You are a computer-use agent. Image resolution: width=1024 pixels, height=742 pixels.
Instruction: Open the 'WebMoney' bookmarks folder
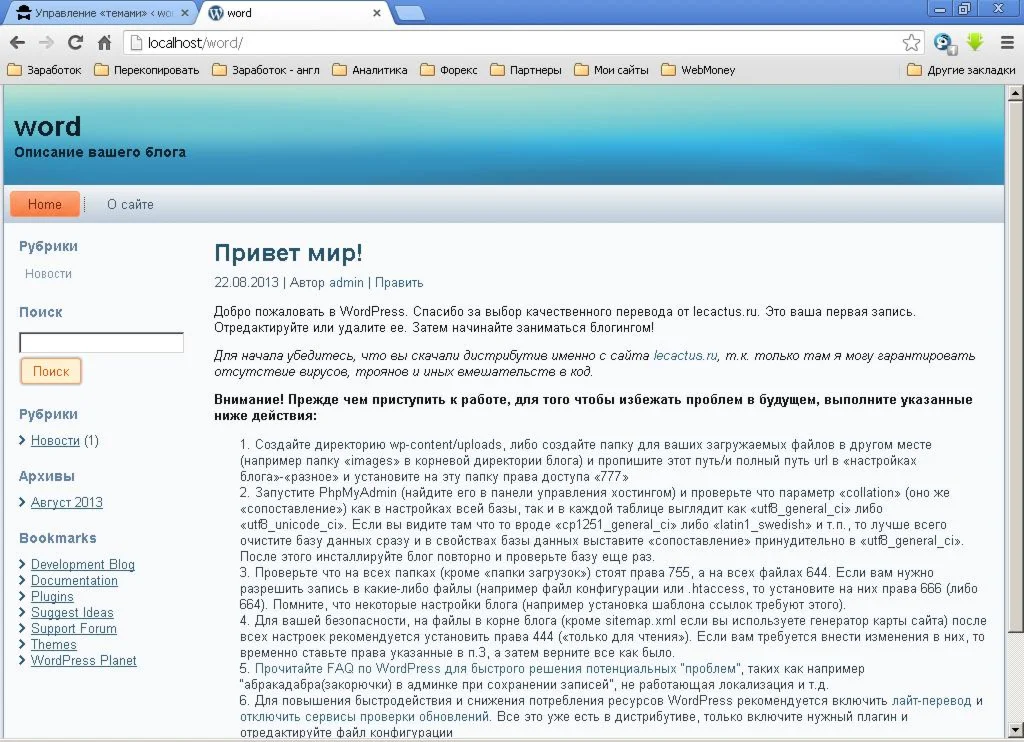(x=698, y=70)
